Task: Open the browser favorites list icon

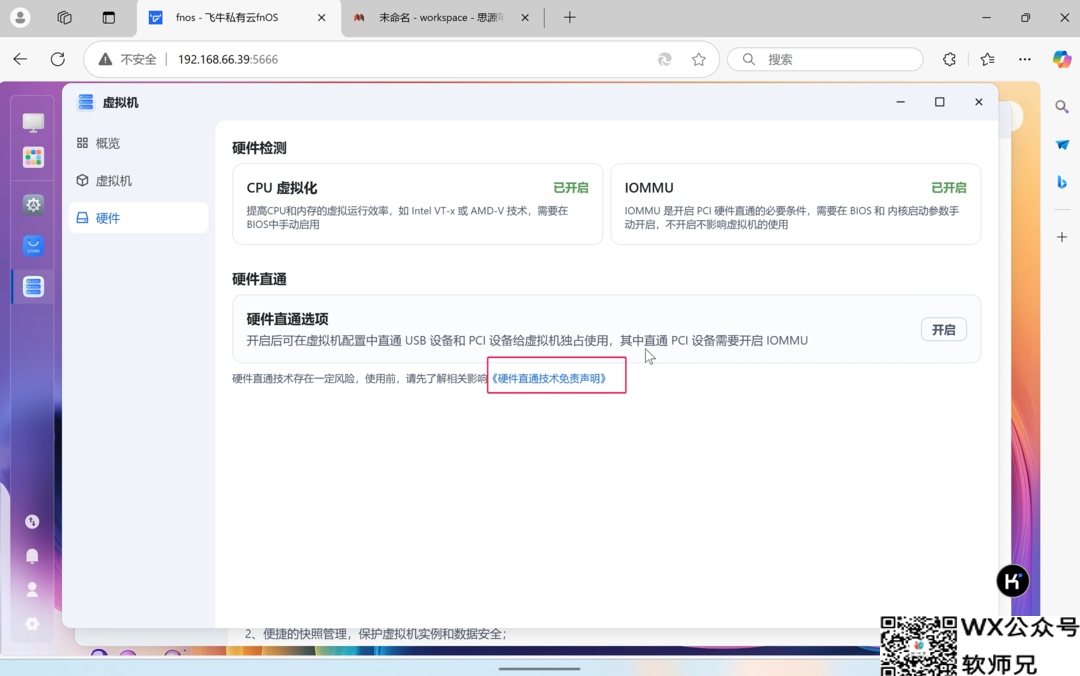Action: pyautogui.click(x=987, y=59)
